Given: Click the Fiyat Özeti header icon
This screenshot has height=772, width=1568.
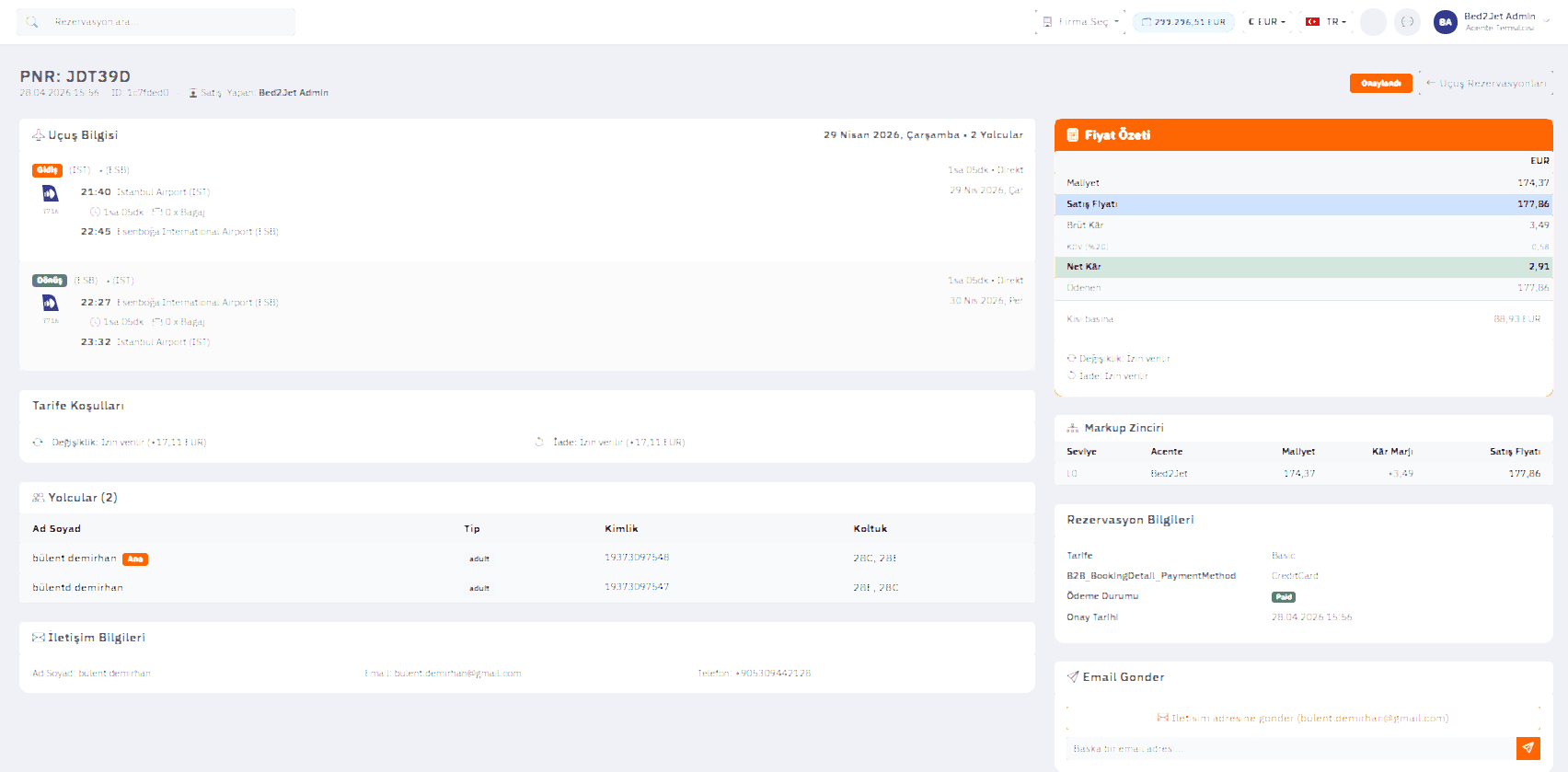Looking at the screenshot, I should coord(1072,135).
